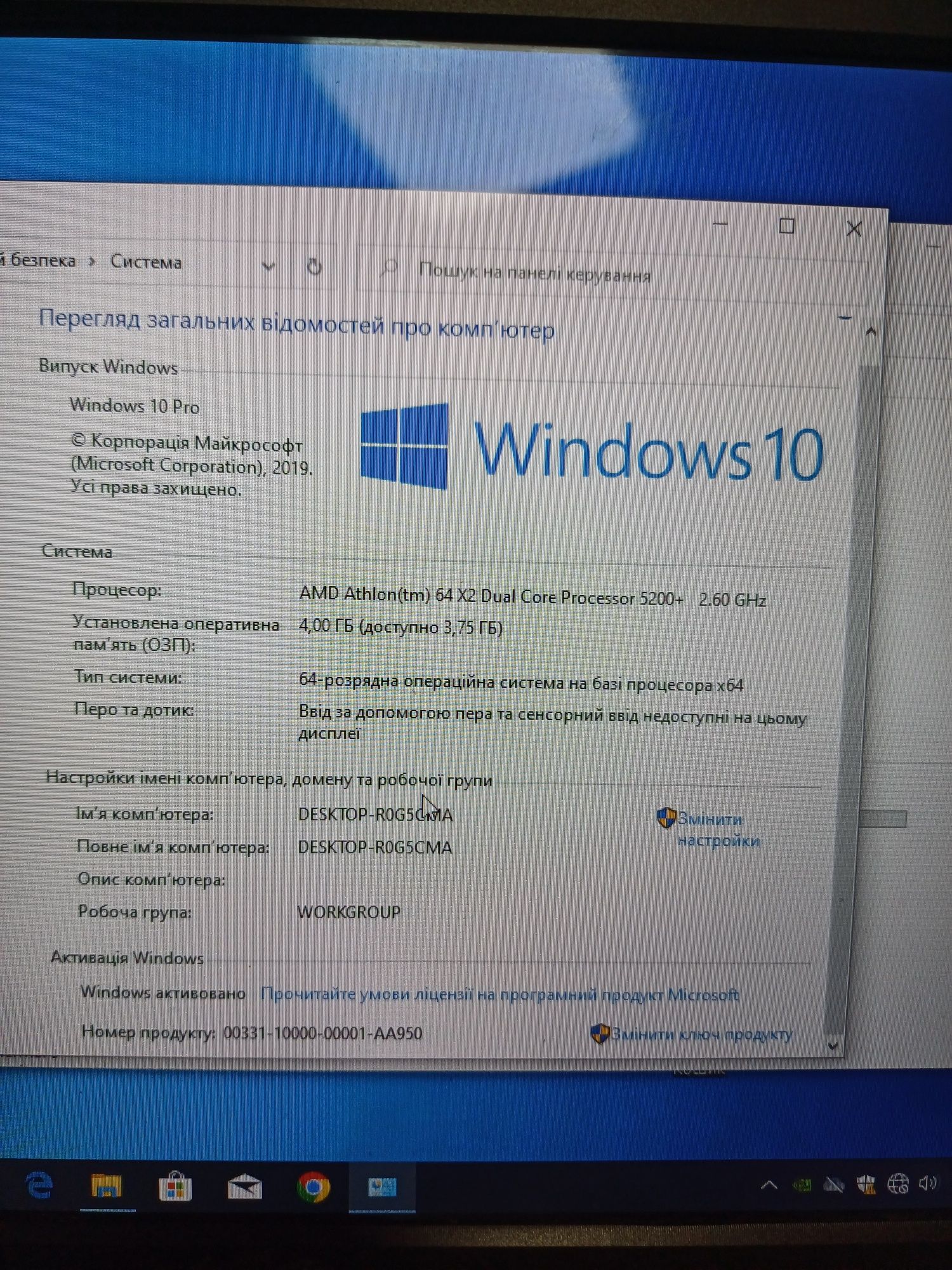The width and height of the screenshot is (952, 1270).
Task: Select product number '00331-10000-00001-AA950'
Action: coord(322,1033)
